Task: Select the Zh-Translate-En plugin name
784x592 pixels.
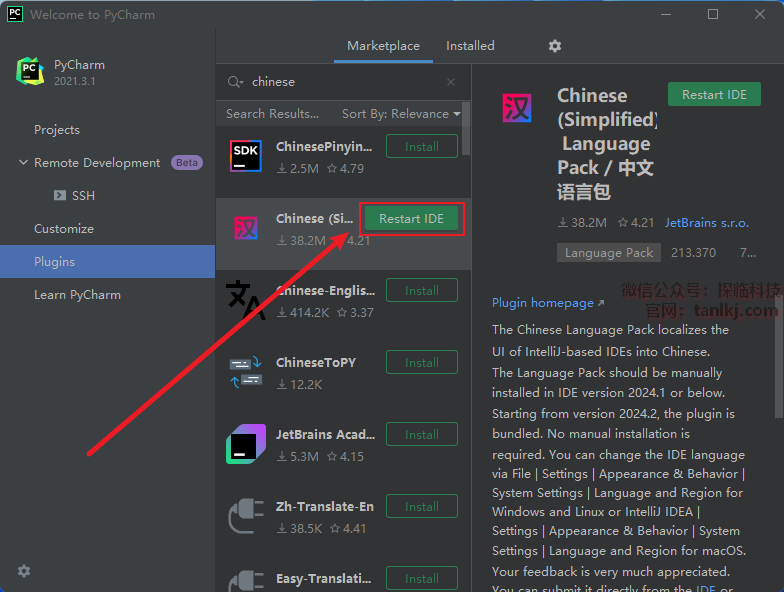Action: coord(325,506)
